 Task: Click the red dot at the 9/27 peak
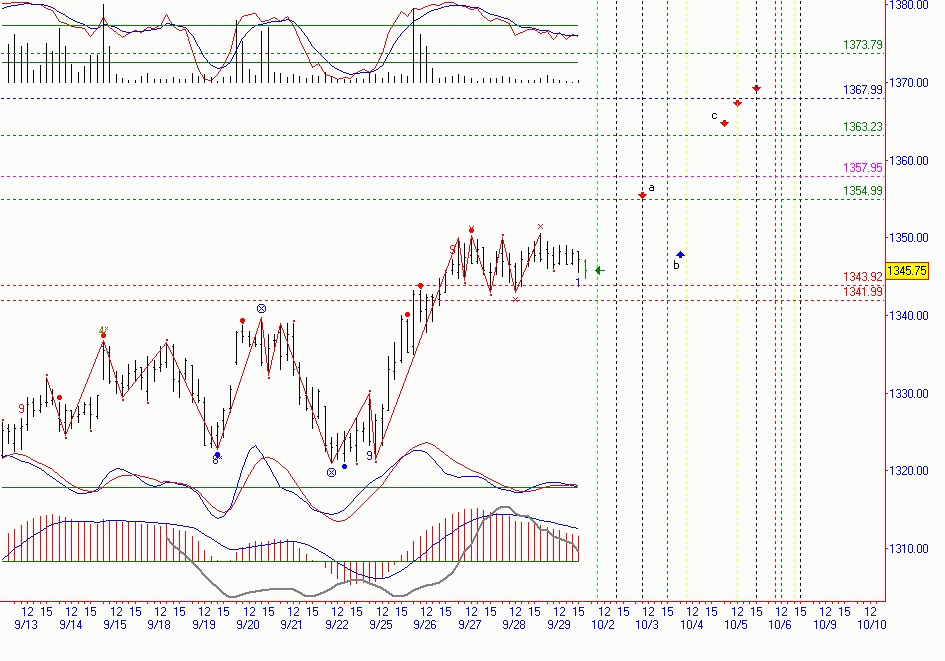(x=471, y=230)
